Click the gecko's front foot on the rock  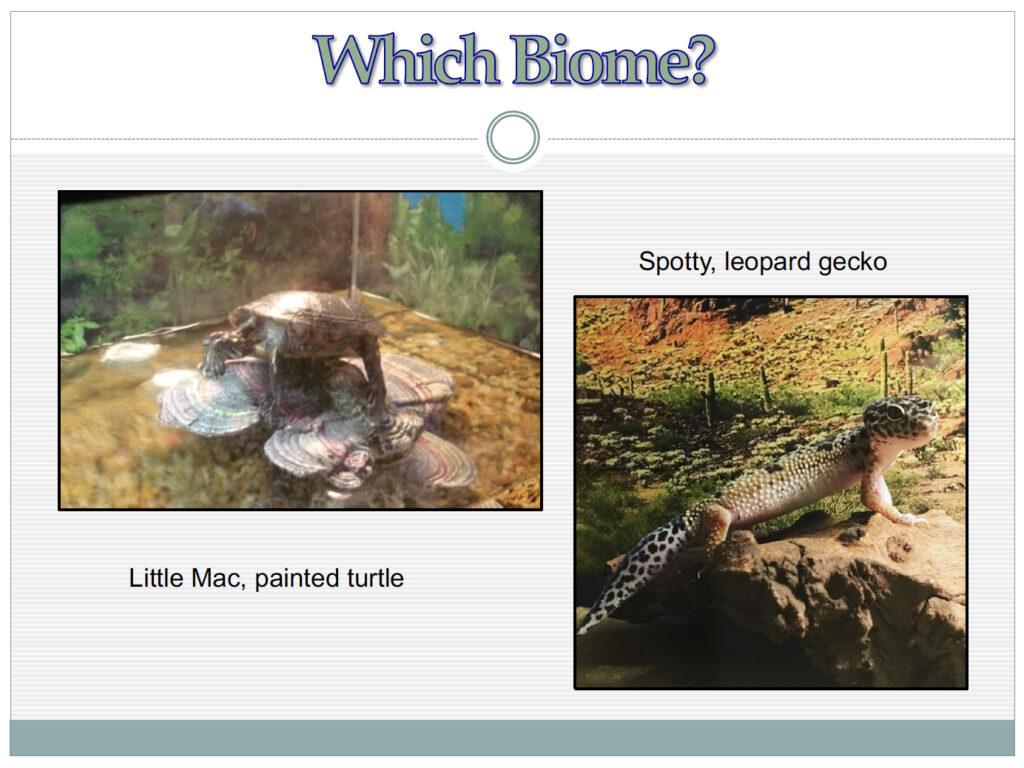(x=912, y=519)
